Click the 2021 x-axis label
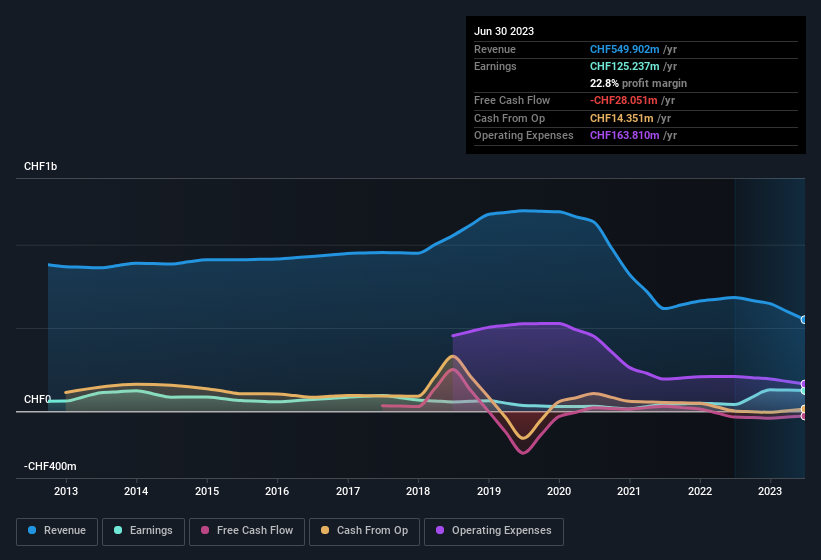 [629, 491]
